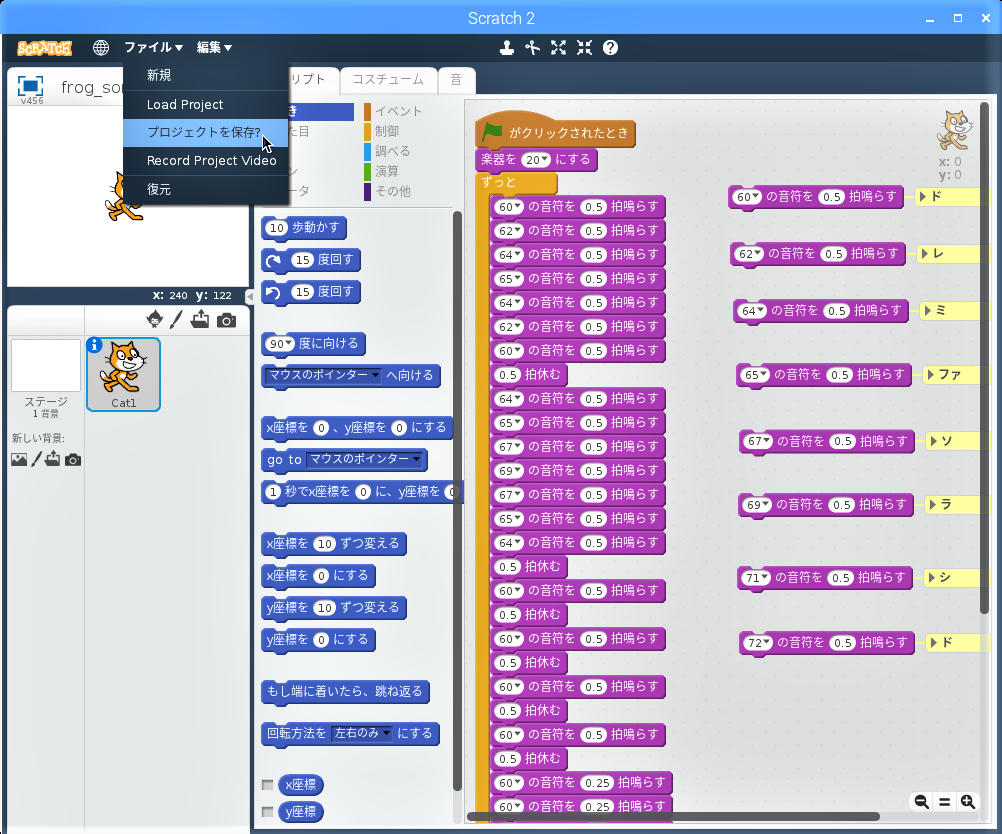Select the その他 block category
Image resolution: width=1002 pixels, height=834 pixels.
388,191
